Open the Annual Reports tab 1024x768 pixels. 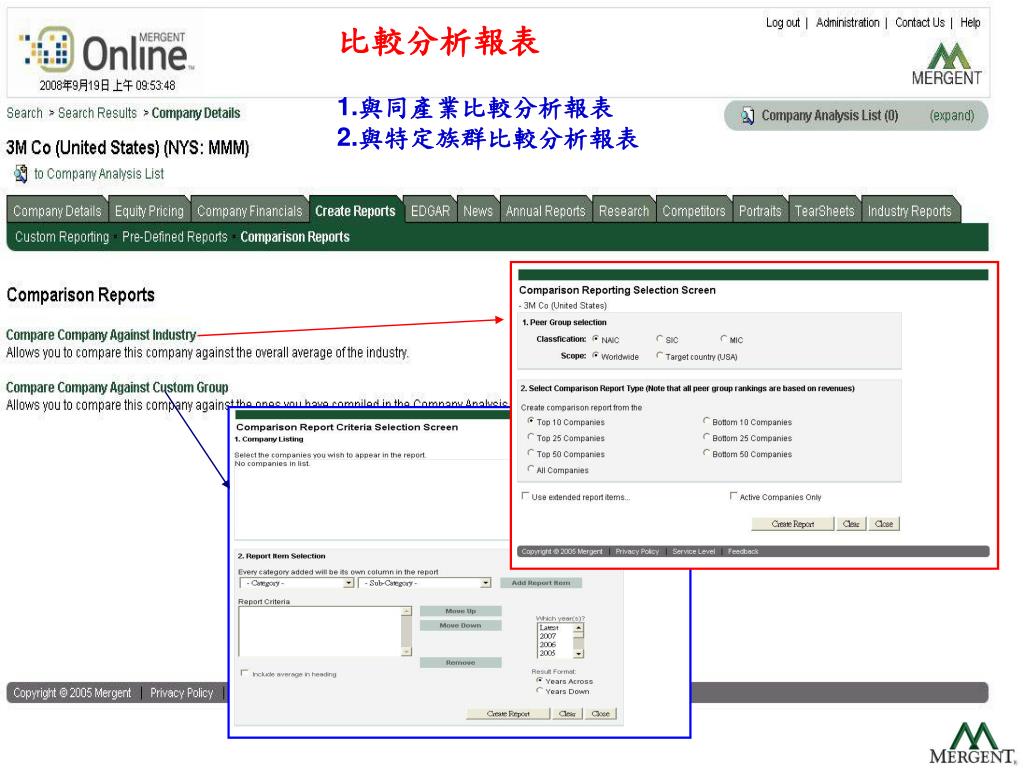coord(545,211)
